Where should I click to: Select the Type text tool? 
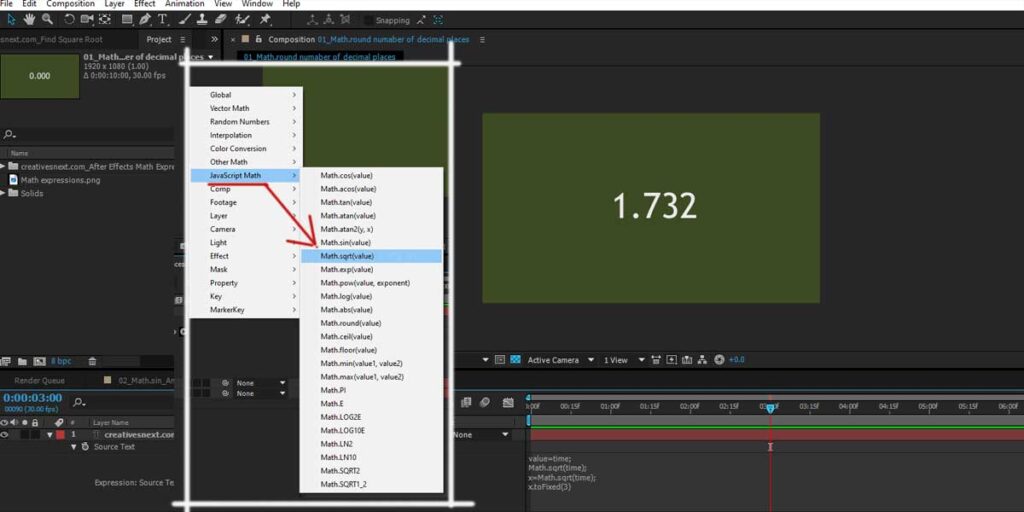click(162, 19)
